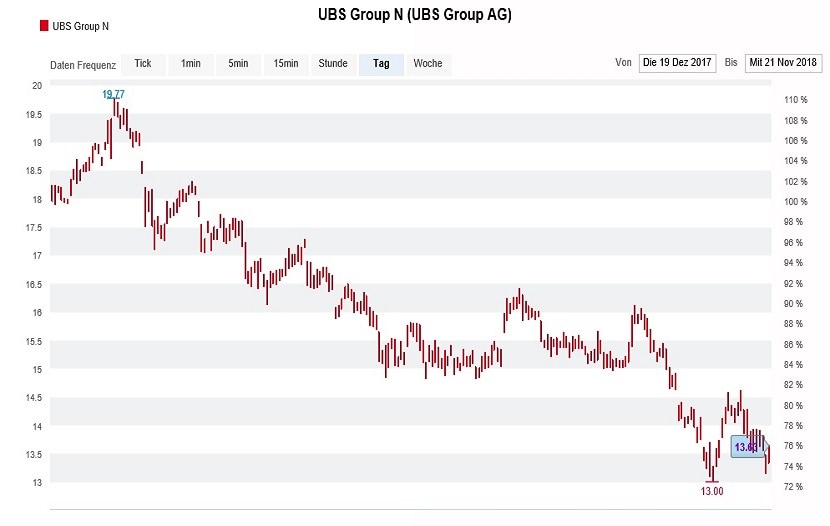The width and height of the screenshot is (830, 526).
Task: Open the Bis date field
Action: click(x=783, y=63)
